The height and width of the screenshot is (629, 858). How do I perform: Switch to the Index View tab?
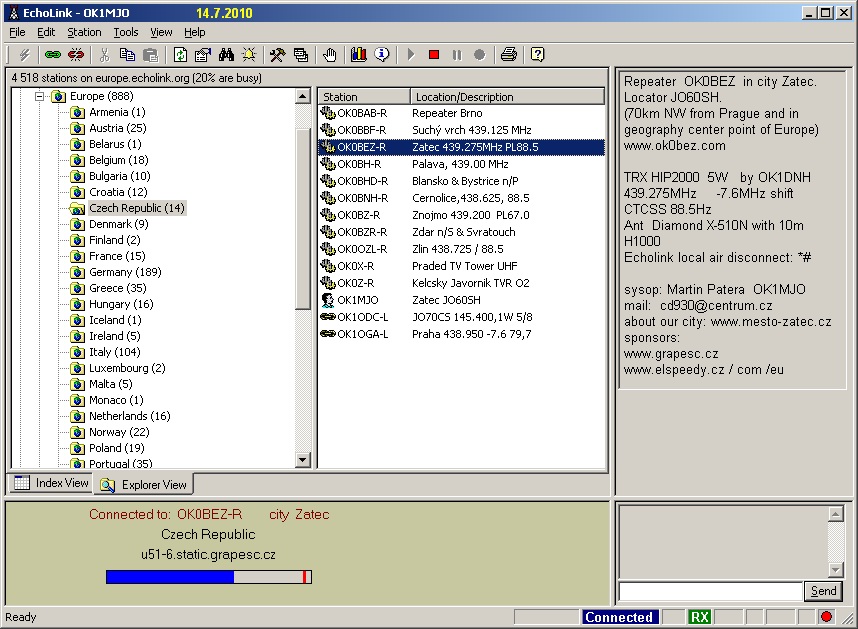(x=51, y=483)
